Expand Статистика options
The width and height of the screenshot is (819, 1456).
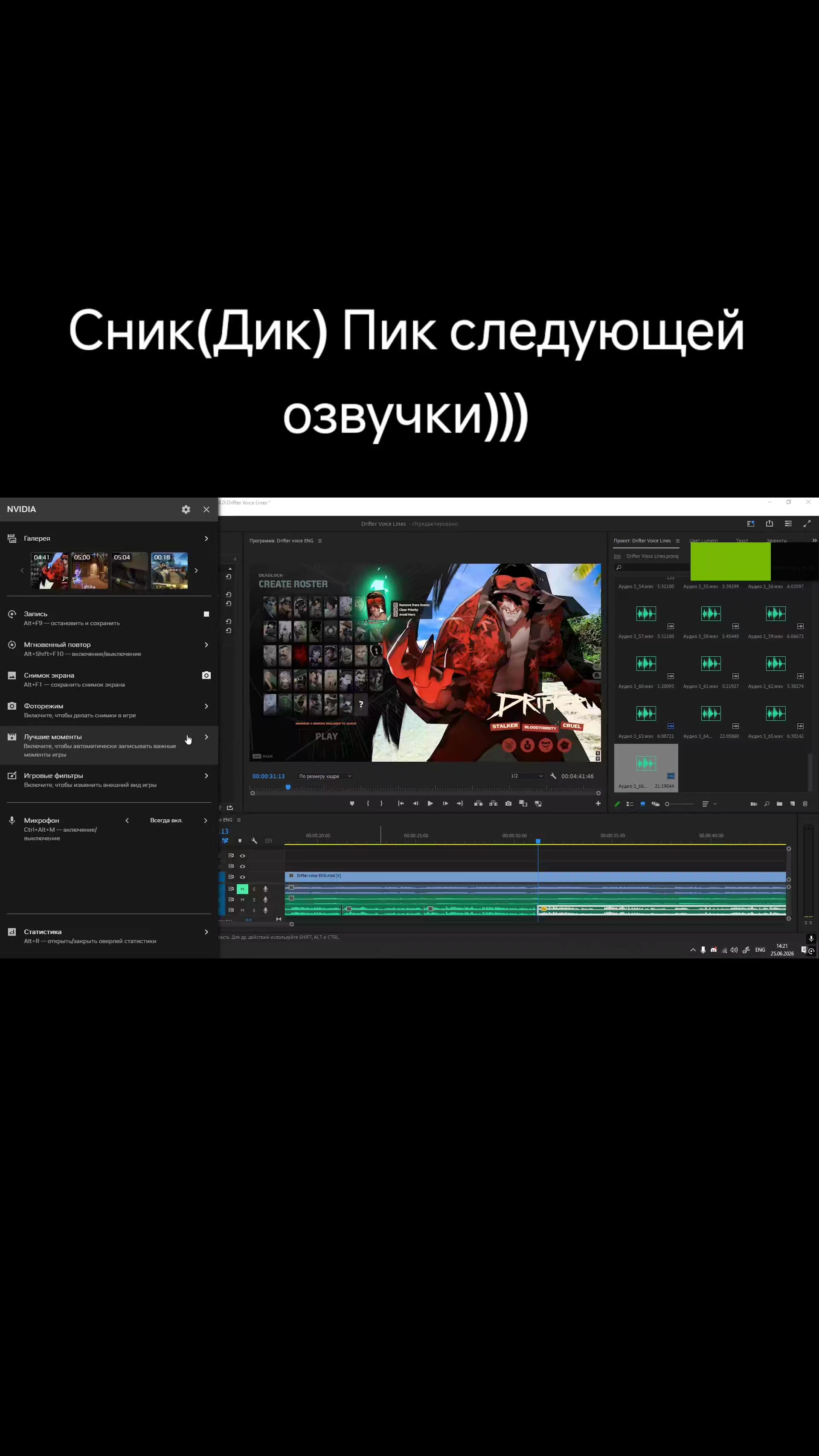(x=206, y=932)
